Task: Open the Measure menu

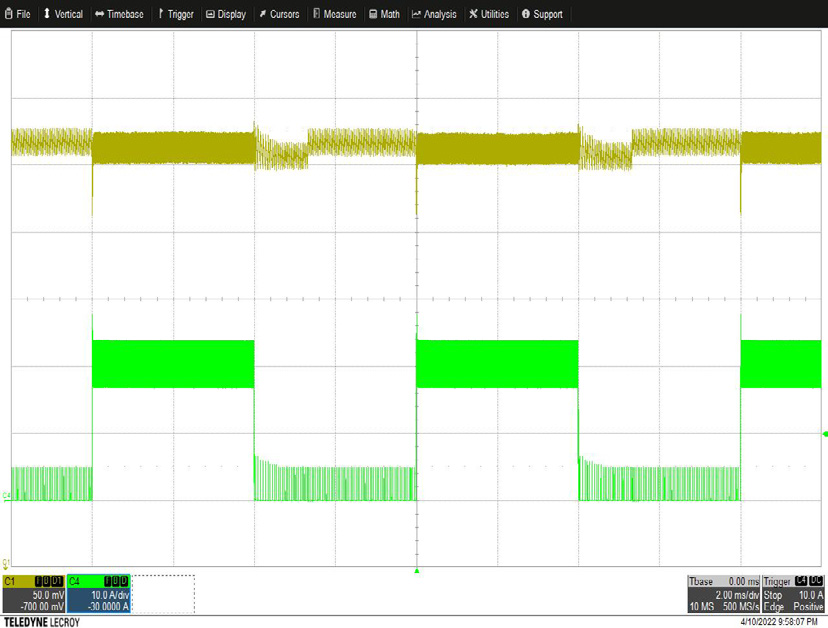Action: pos(334,14)
